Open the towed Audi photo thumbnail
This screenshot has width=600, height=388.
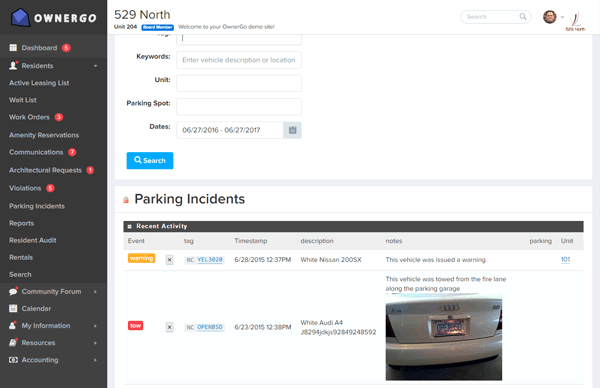point(443,337)
